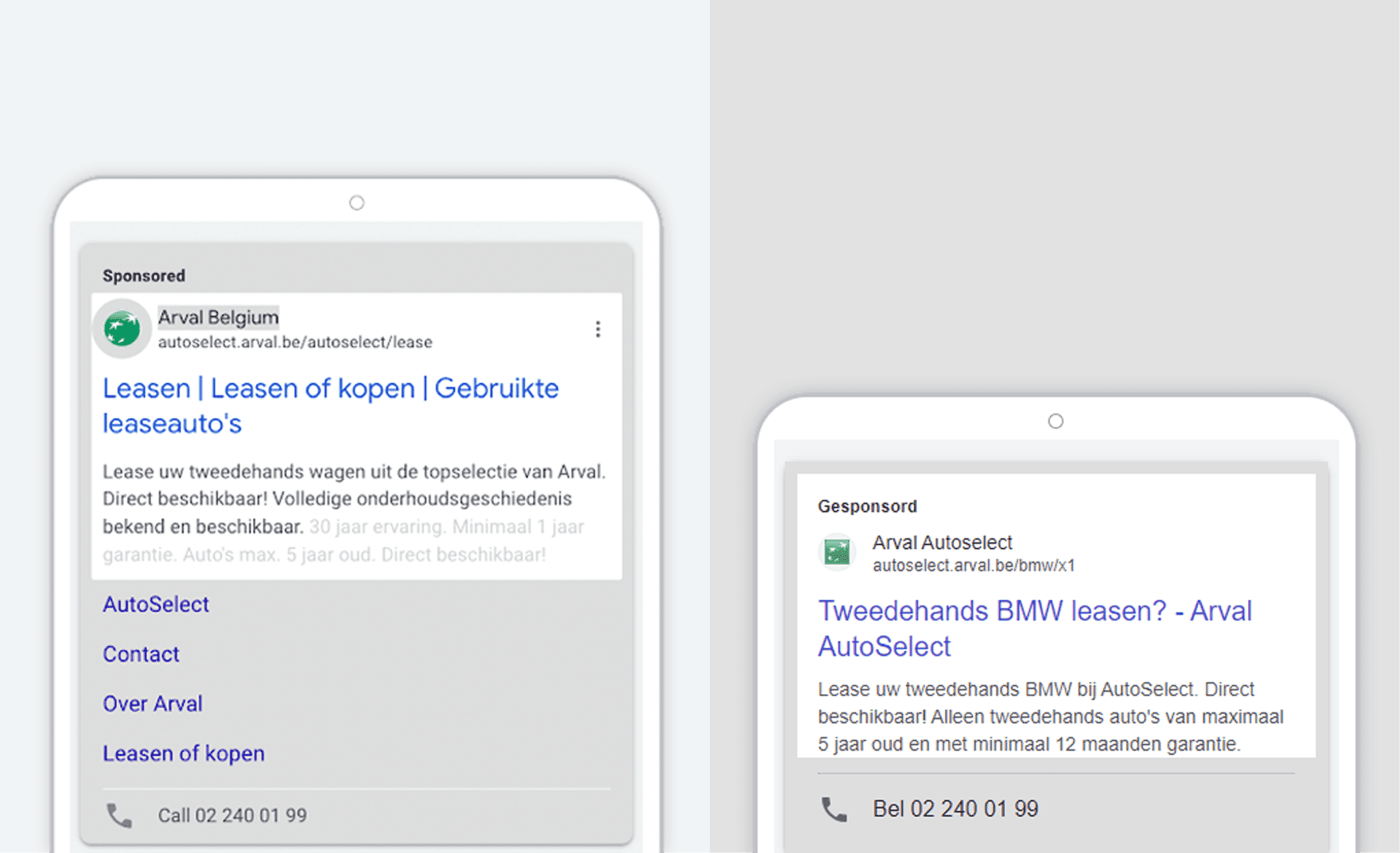Click the 'Bel 02 240 01 99' extension
Screen dimensions: 1400x853
(955, 809)
